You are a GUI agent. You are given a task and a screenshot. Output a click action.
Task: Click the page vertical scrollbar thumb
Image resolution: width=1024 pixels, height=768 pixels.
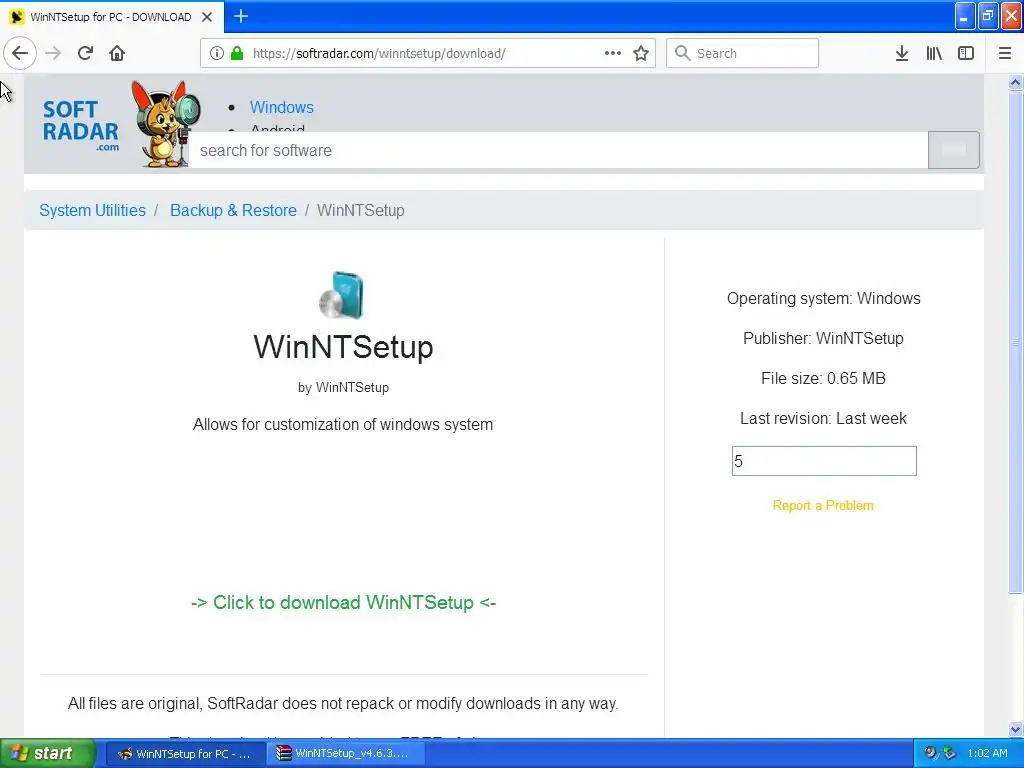click(1015, 342)
